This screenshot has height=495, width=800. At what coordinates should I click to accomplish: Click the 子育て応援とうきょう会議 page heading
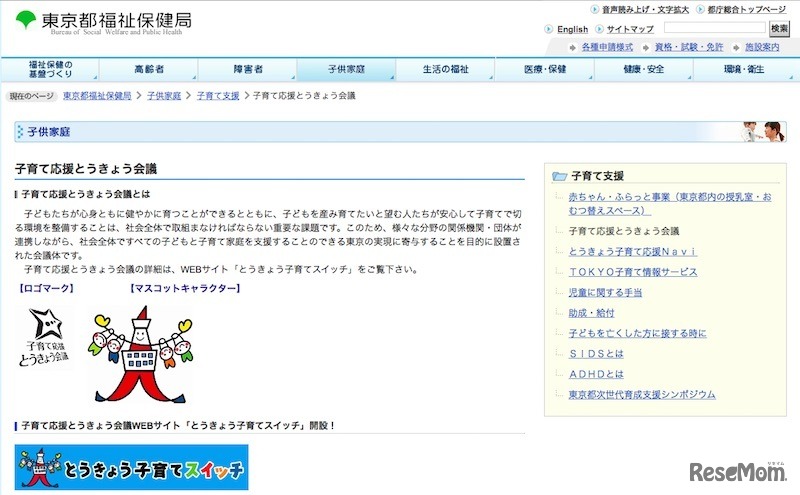pos(86,169)
